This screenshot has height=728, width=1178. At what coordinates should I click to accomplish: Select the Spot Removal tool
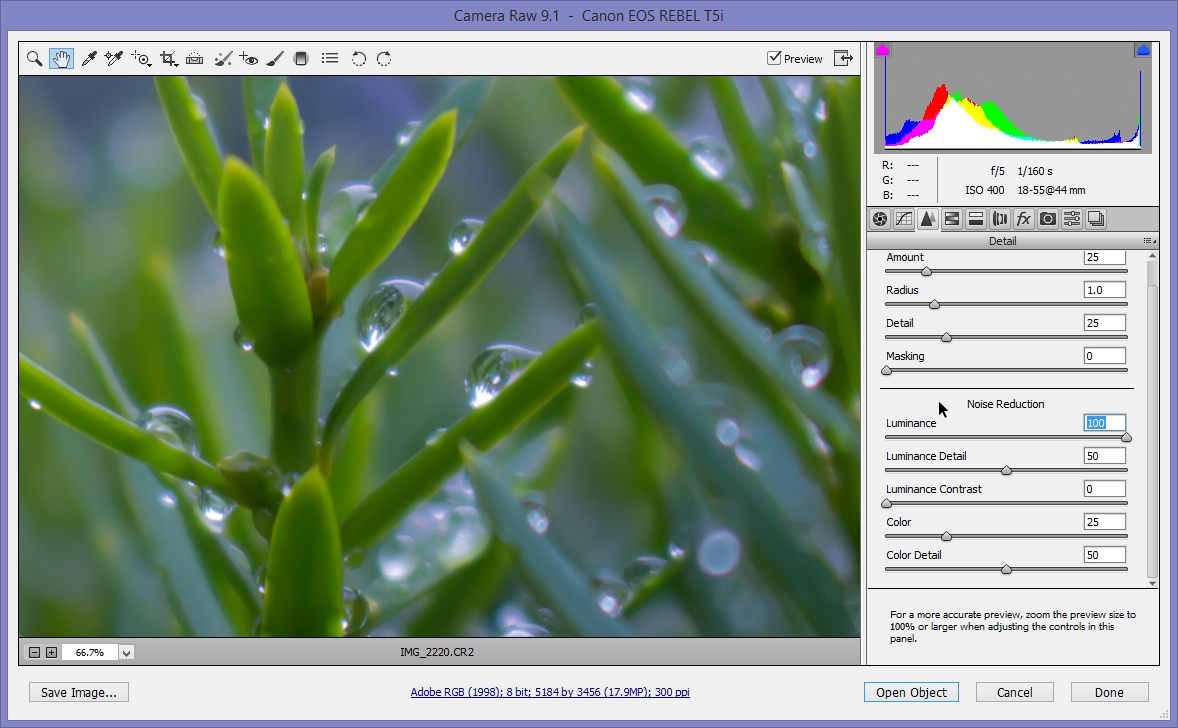[222, 58]
